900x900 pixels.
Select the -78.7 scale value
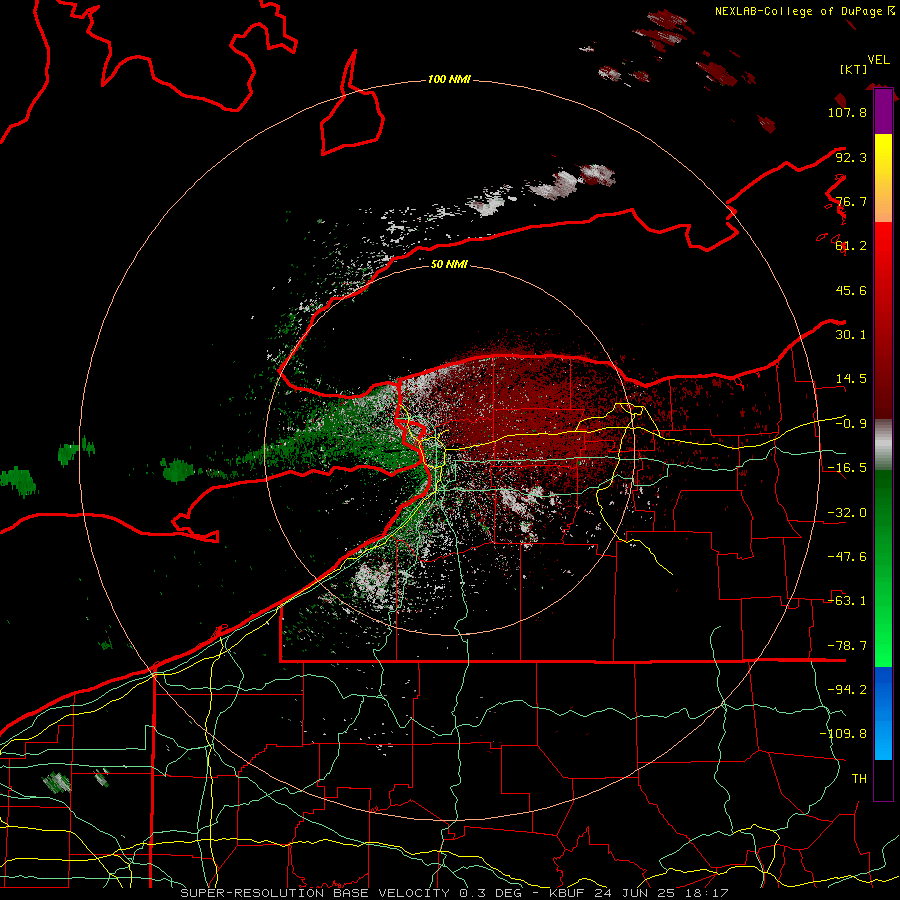(x=847, y=646)
